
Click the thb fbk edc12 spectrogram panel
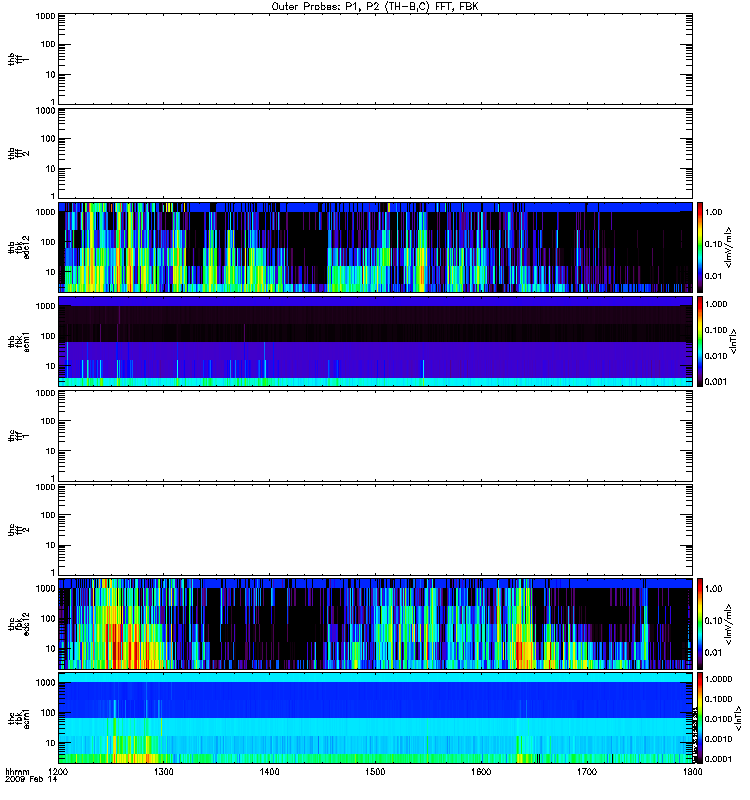tap(376, 247)
